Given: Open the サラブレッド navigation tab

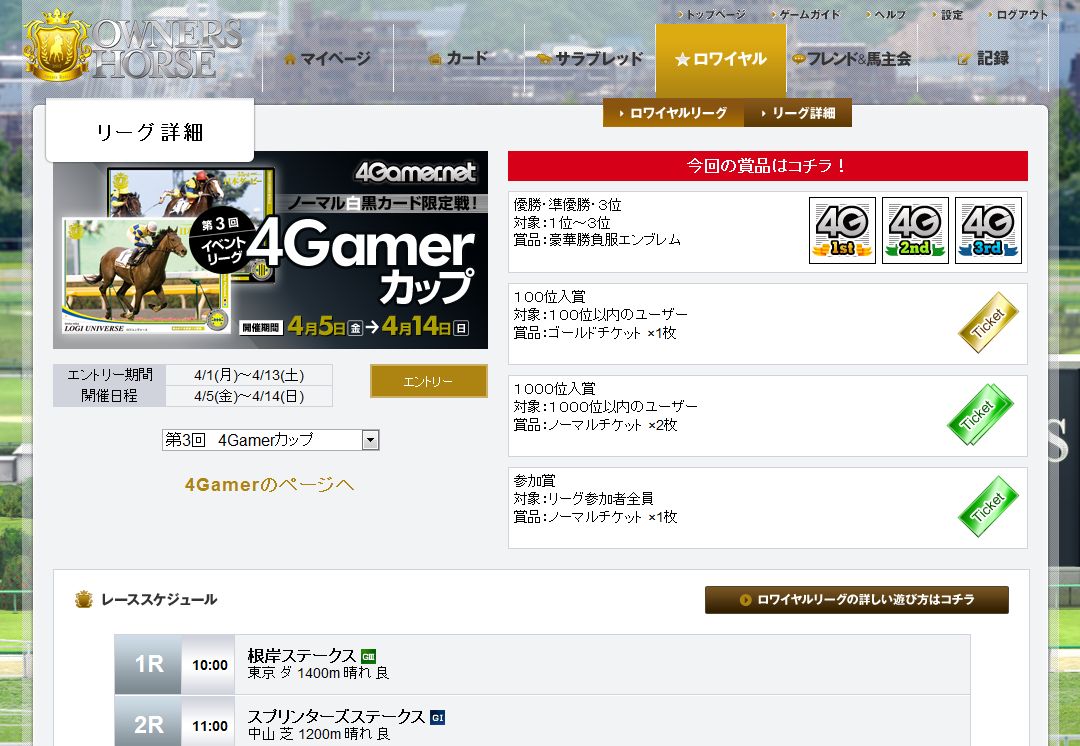Looking at the screenshot, I should point(590,59).
